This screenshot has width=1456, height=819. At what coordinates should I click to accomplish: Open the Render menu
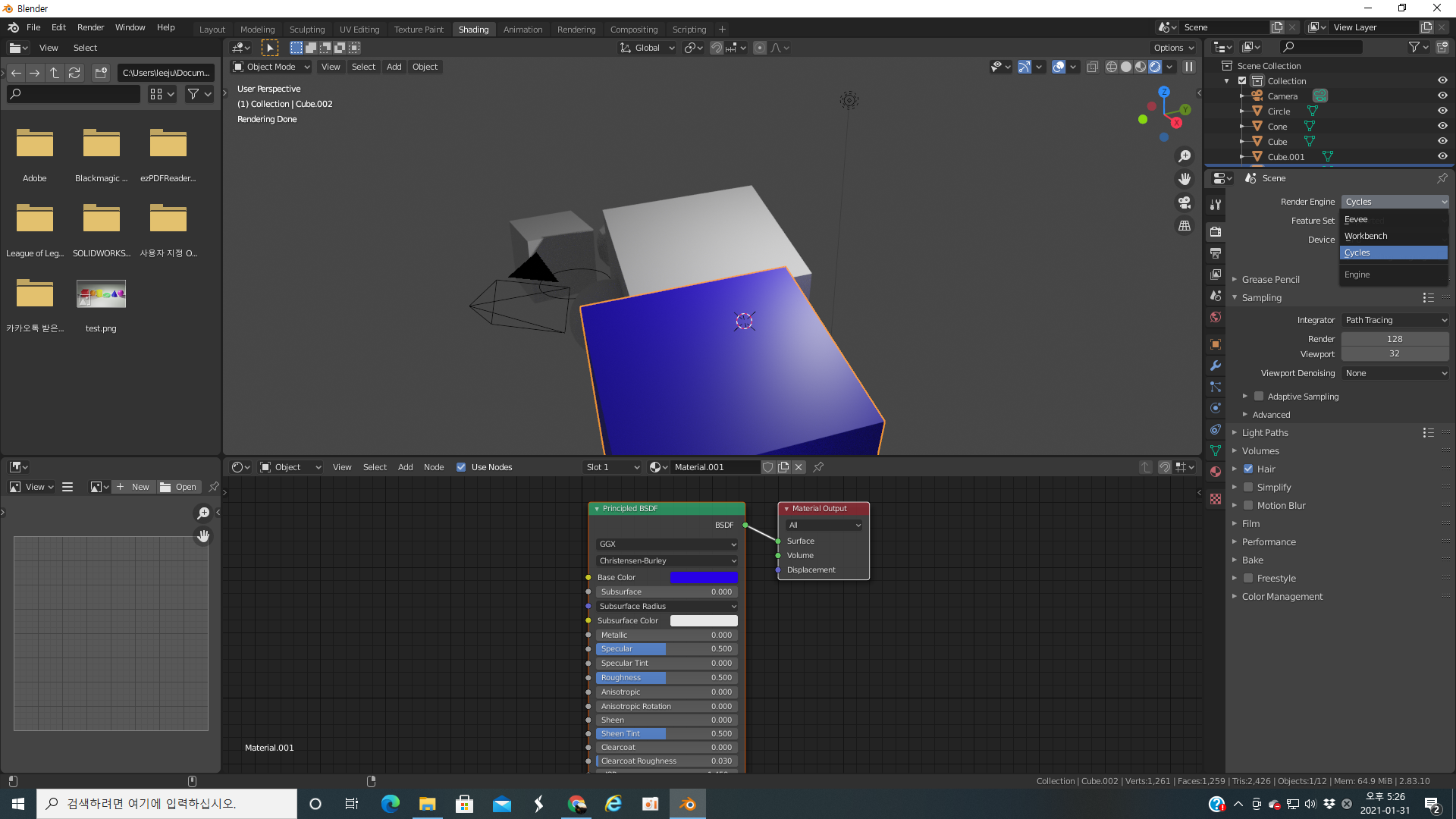point(90,27)
